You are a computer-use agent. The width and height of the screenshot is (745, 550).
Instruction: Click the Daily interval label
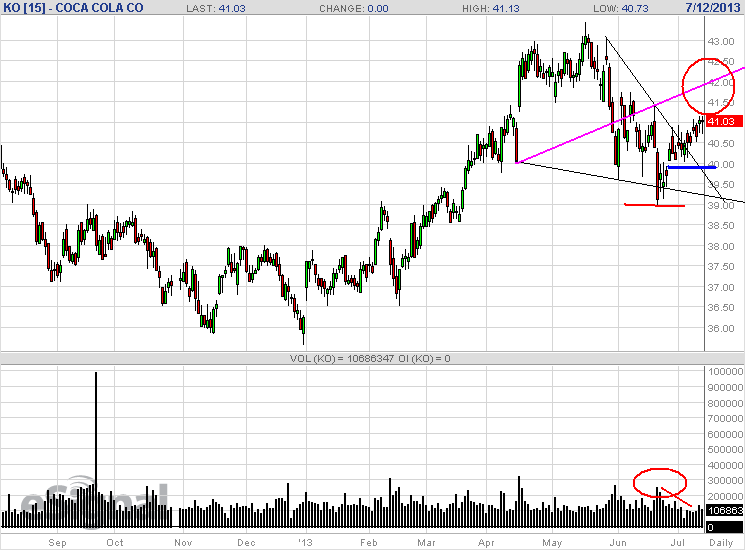click(721, 542)
